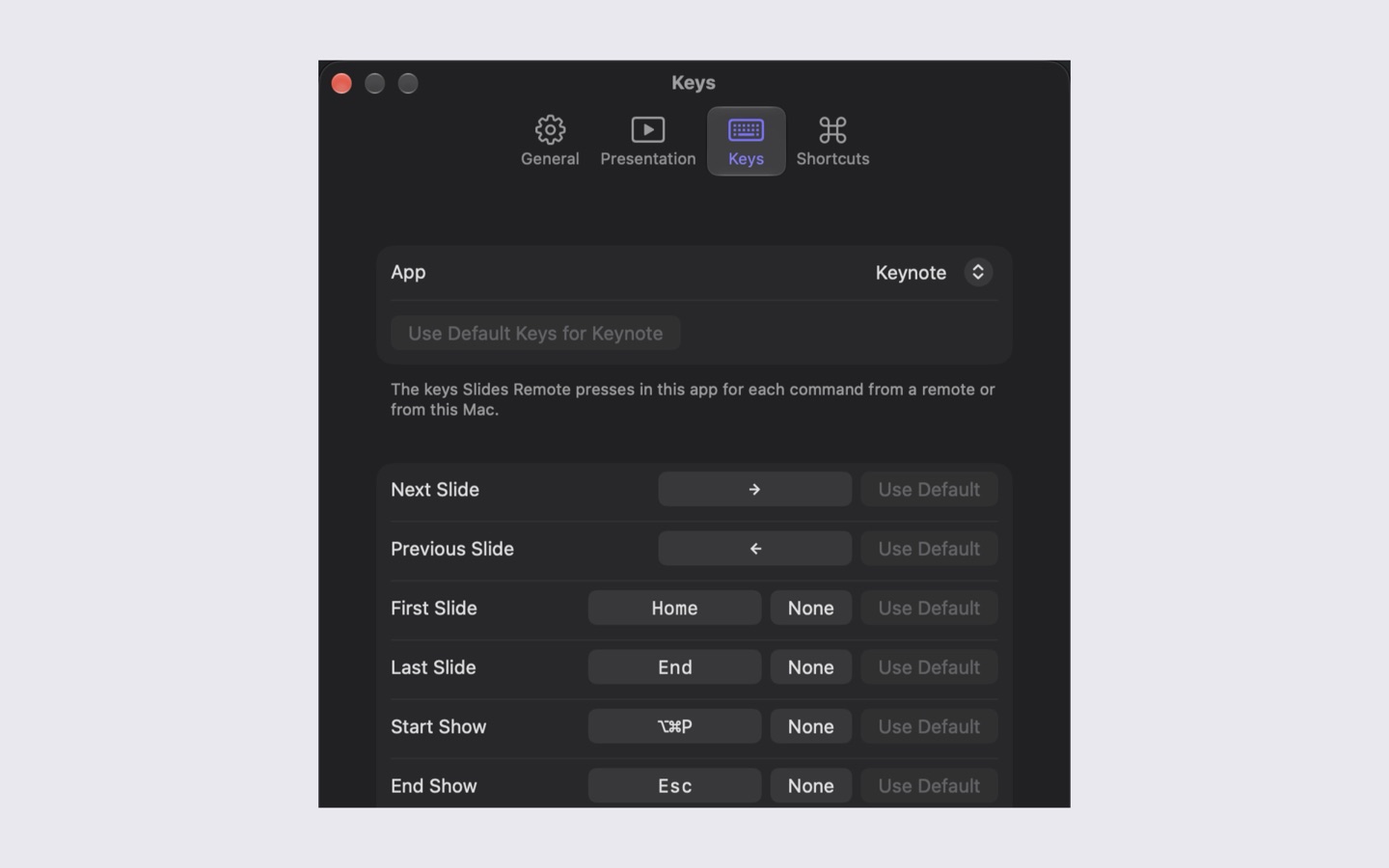Click the Next Slide label

435,489
